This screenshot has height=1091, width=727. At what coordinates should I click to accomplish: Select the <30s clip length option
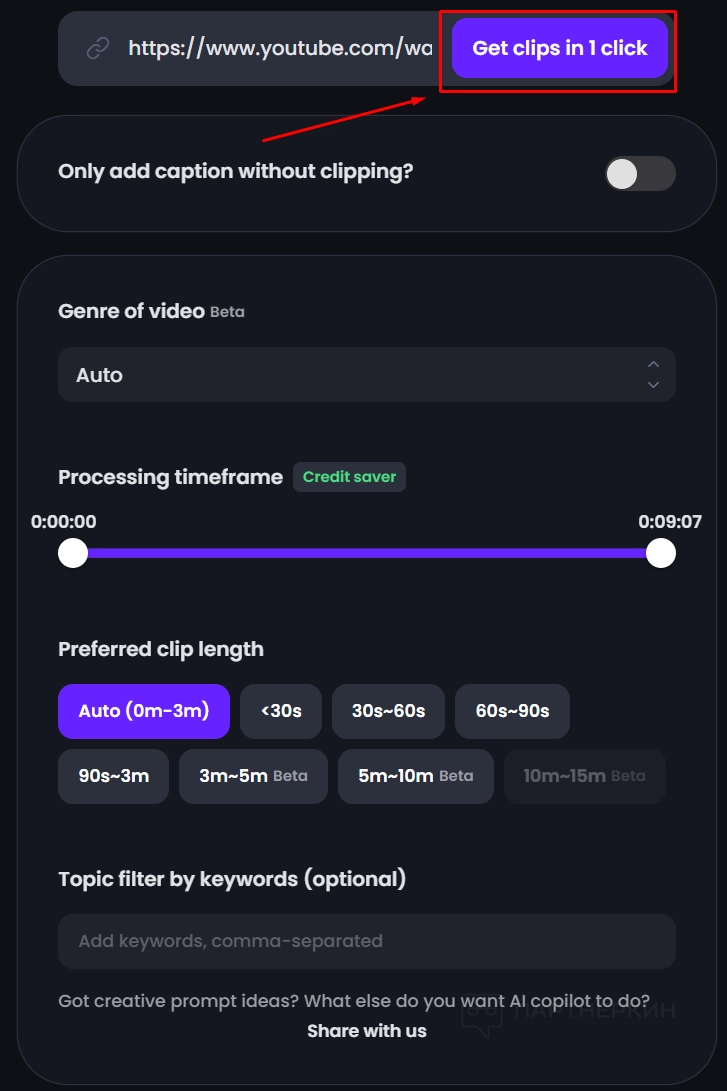tap(281, 711)
